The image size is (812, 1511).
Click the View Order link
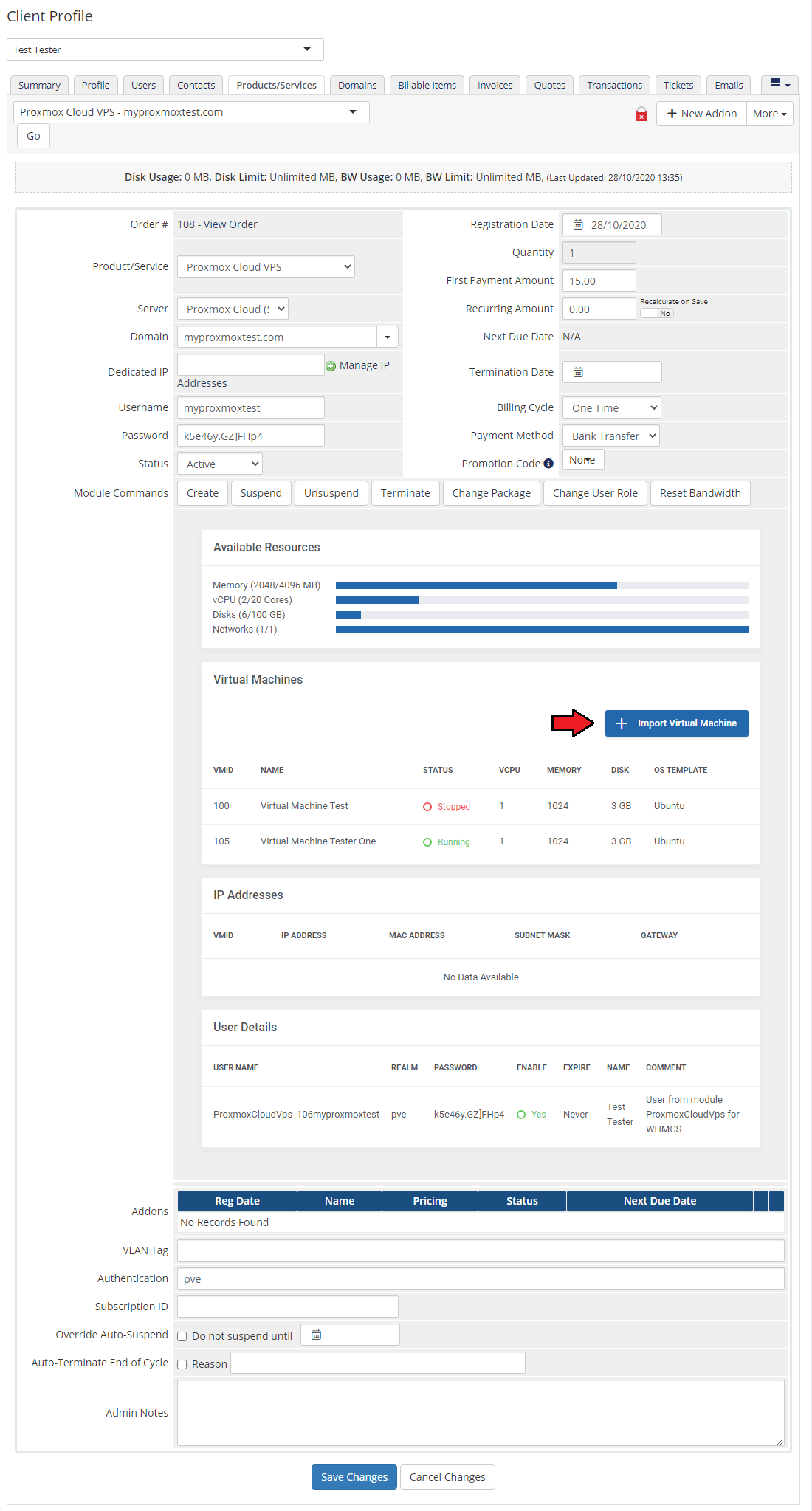pyautogui.click(x=230, y=224)
